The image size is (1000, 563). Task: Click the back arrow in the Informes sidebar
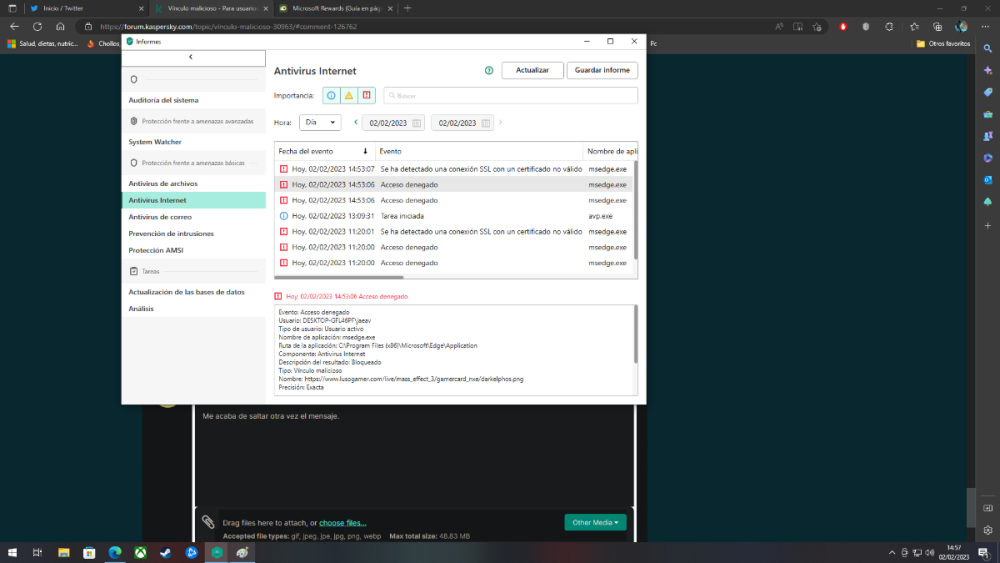[x=191, y=57]
